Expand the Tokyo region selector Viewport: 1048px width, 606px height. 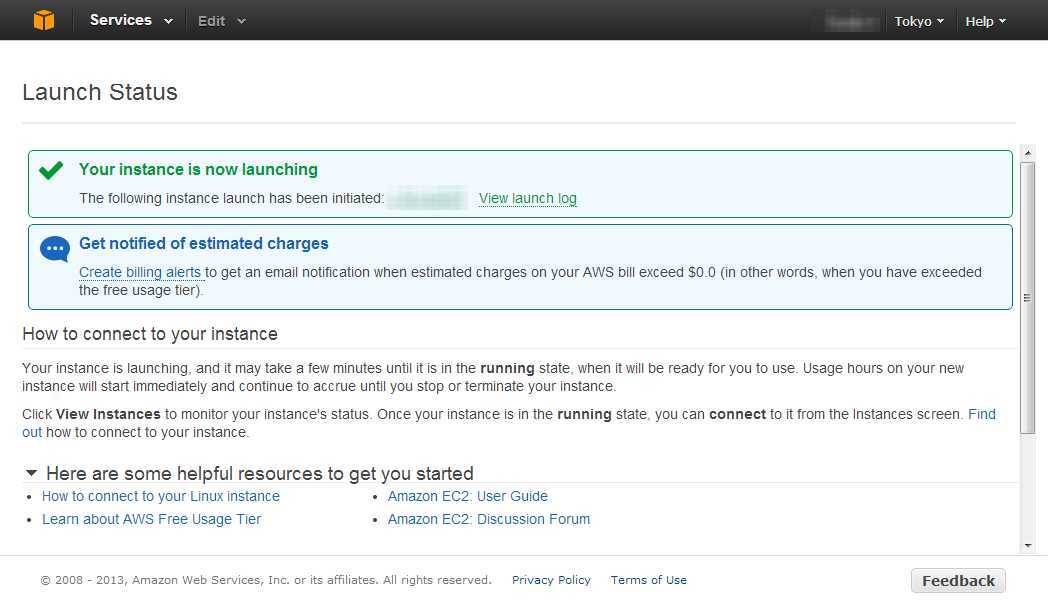918,21
